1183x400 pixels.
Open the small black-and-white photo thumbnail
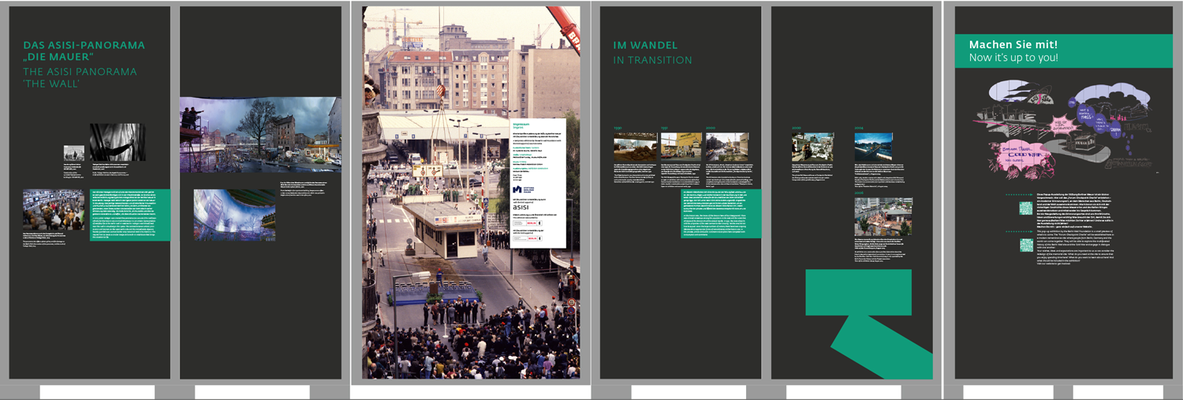click(74, 153)
